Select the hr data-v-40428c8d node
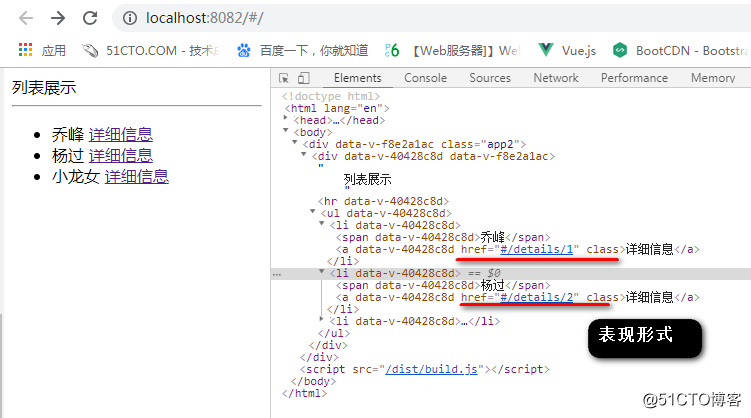Viewport: 751px width, 418px height. 383,202
